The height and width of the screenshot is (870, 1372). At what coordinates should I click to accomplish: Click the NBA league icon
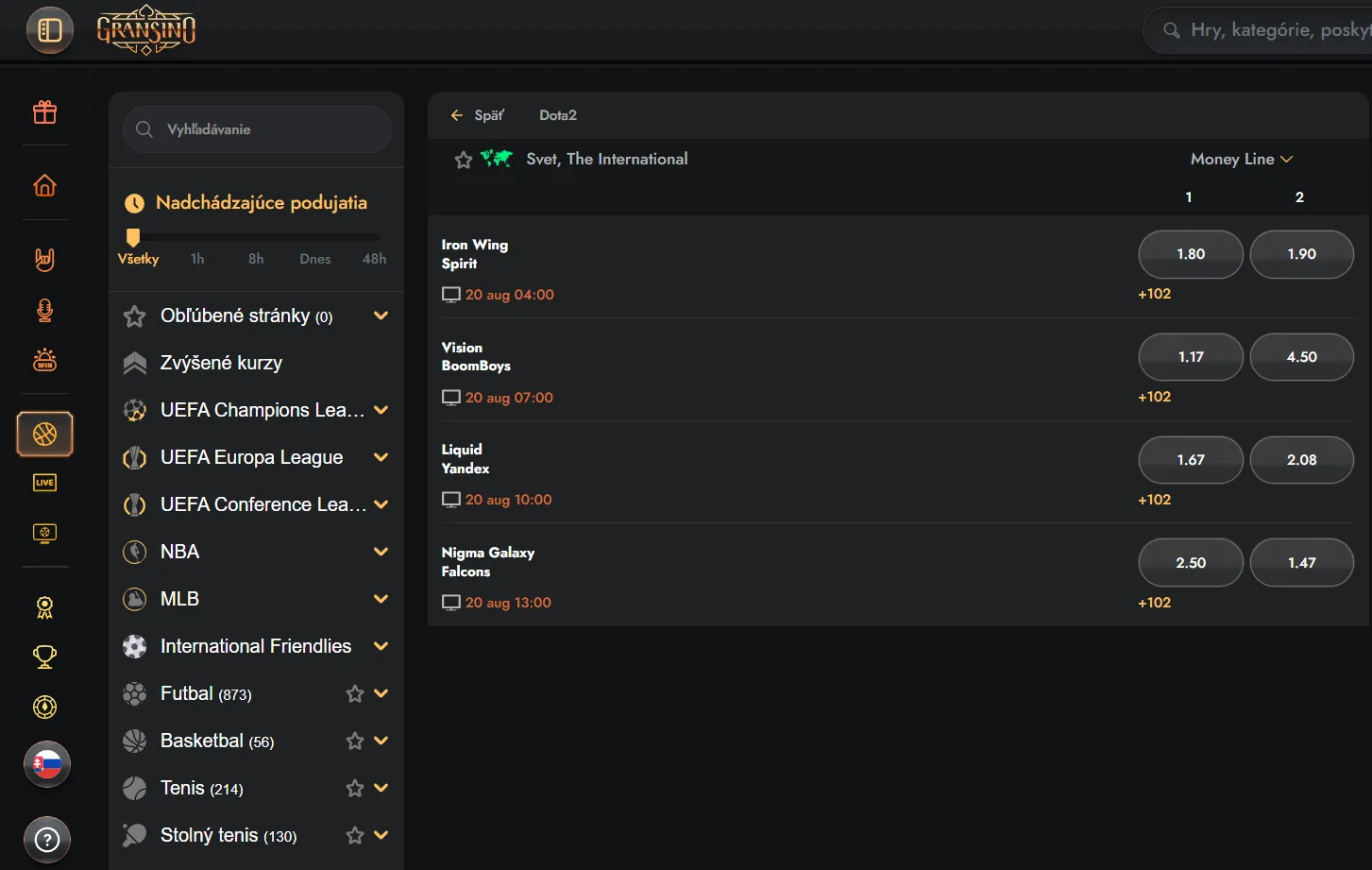point(135,552)
